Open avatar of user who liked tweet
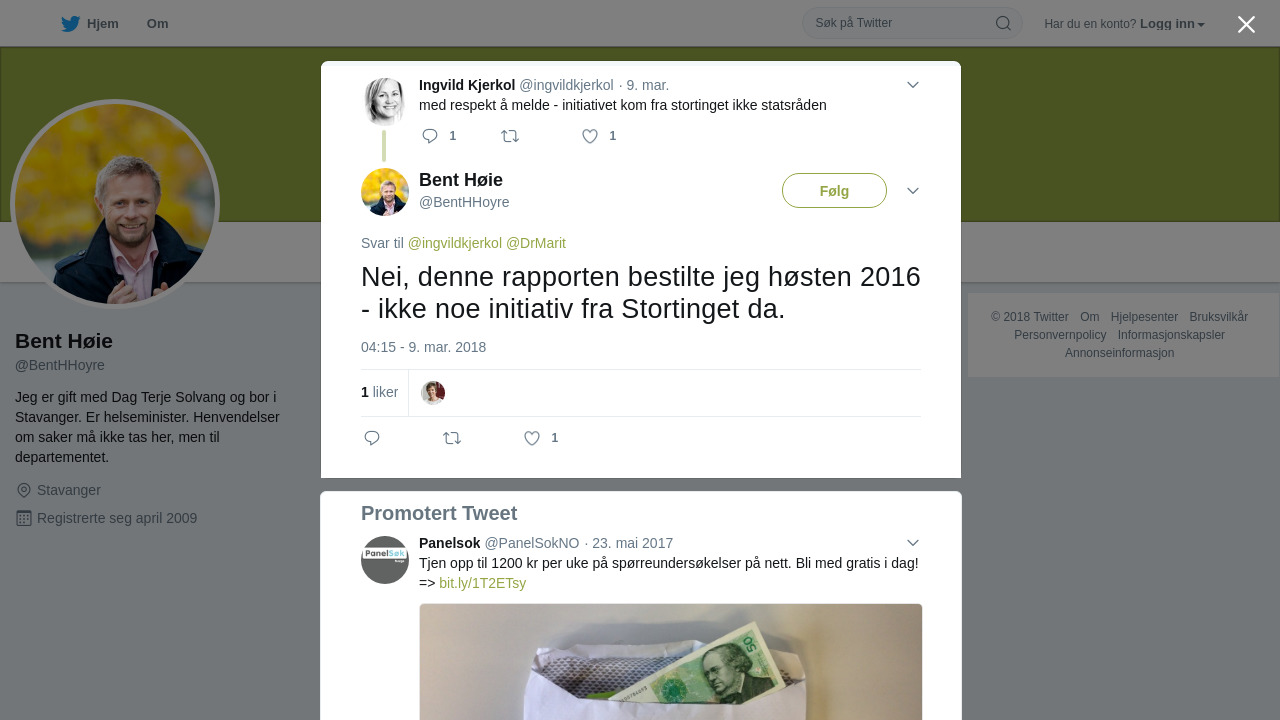 (433, 393)
